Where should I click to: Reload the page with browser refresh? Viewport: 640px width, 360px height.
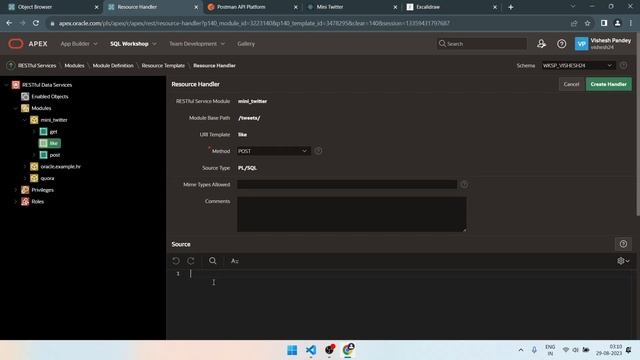click(36, 23)
